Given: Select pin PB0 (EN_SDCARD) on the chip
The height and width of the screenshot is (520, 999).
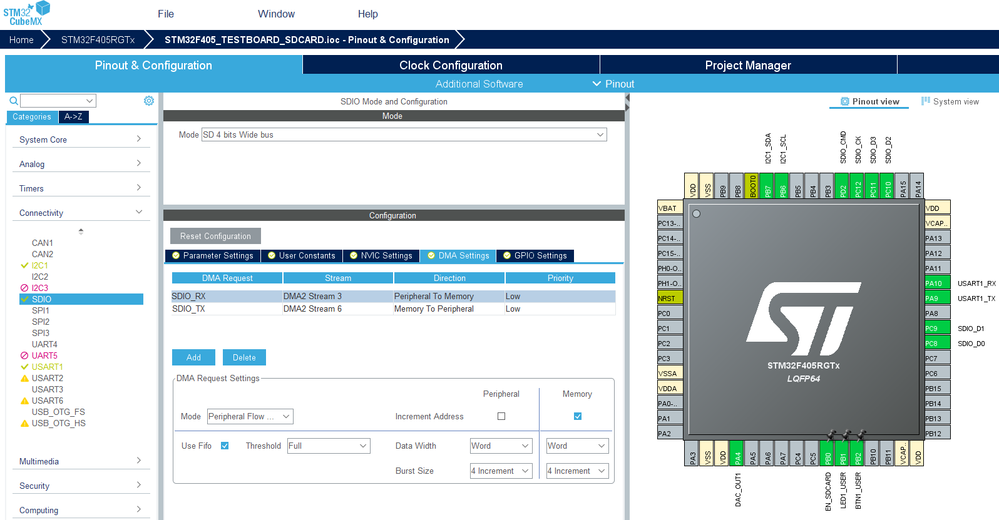Looking at the screenshot, I should pyautogui.click(x=828, y=453).
